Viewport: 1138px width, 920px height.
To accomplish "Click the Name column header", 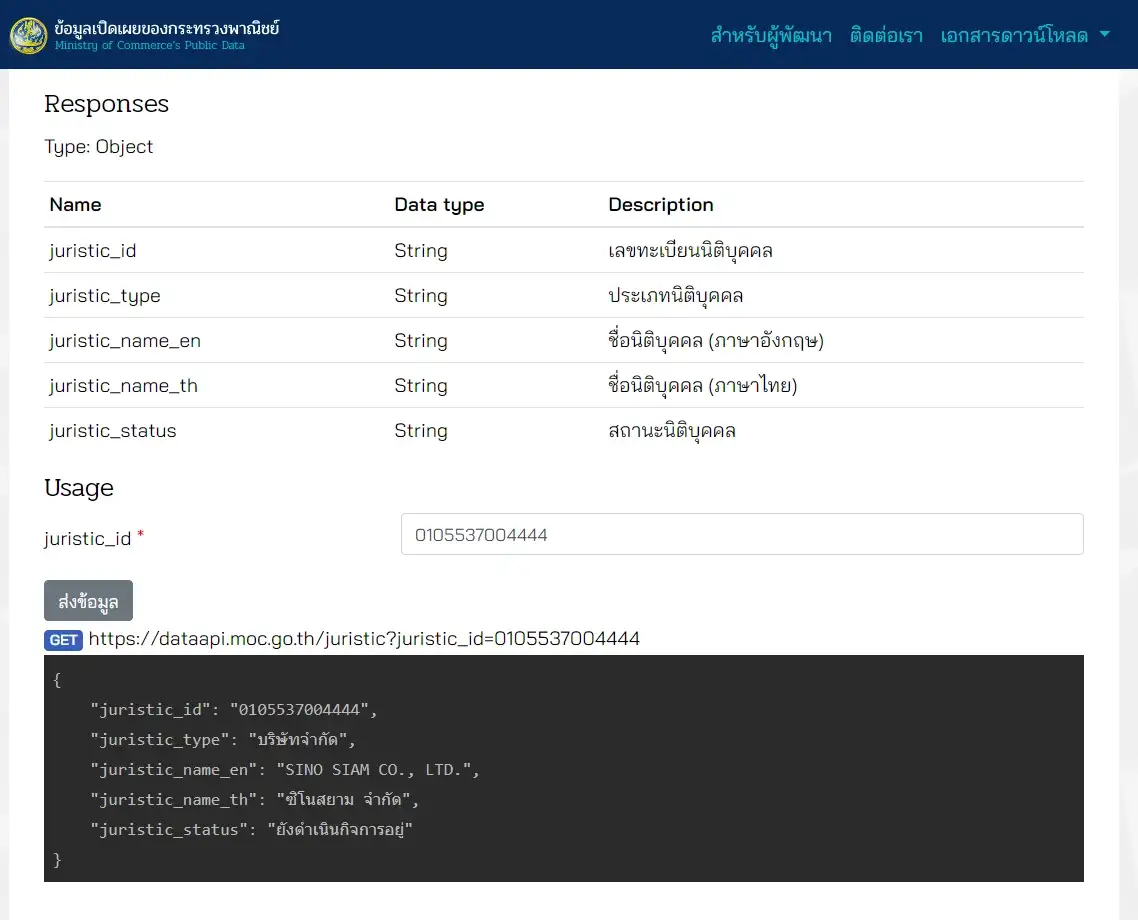I will click(75, 205).
